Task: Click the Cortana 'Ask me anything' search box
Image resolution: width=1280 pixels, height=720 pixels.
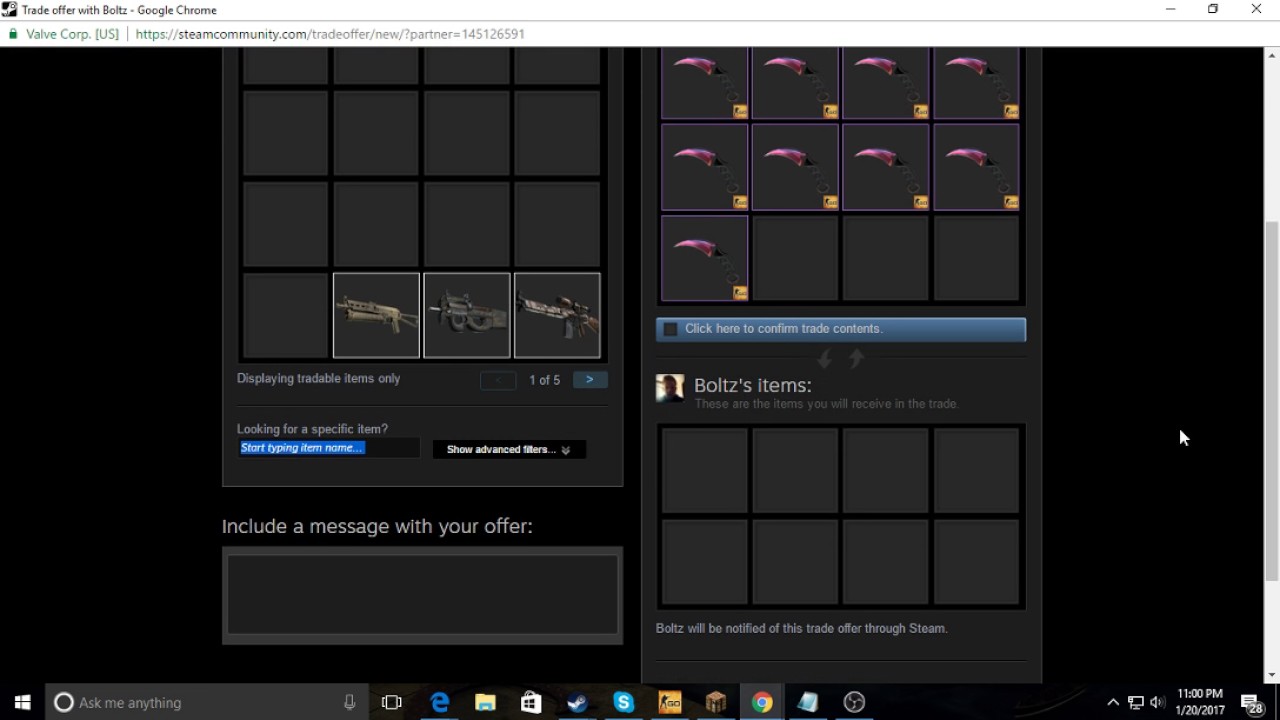Action: (x=207, y=702)
